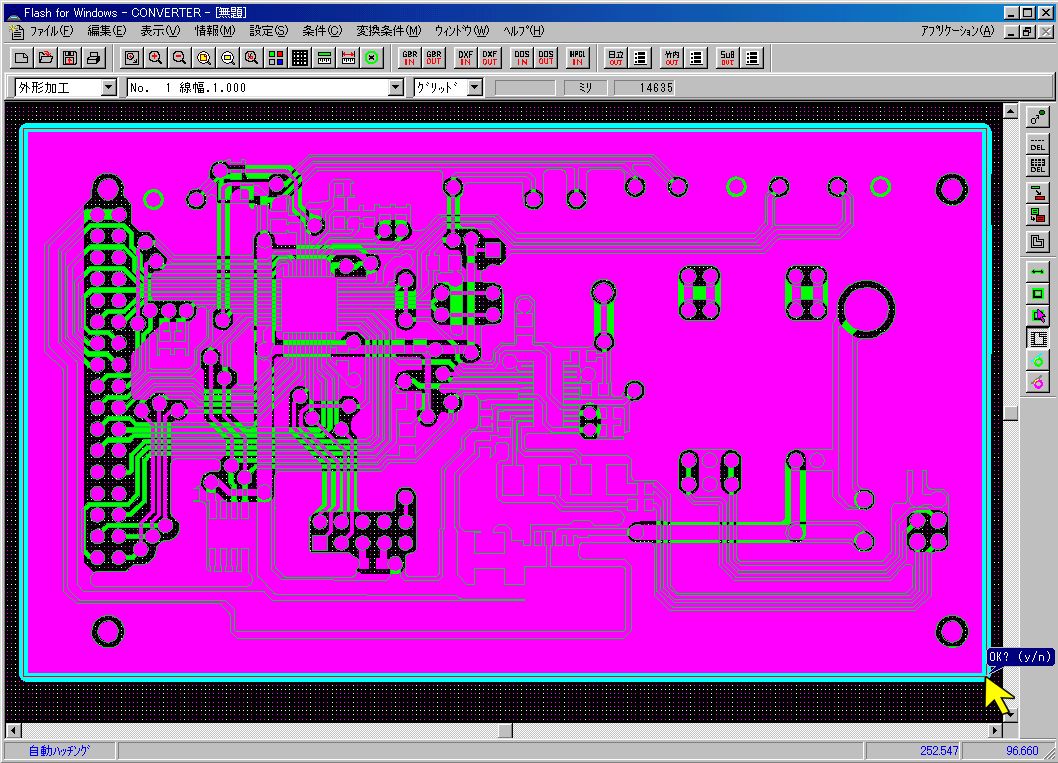The height and width of the screenshot is (763, 1058).
Task: Open the 設定(S) menu
Action: pos(269,31)
